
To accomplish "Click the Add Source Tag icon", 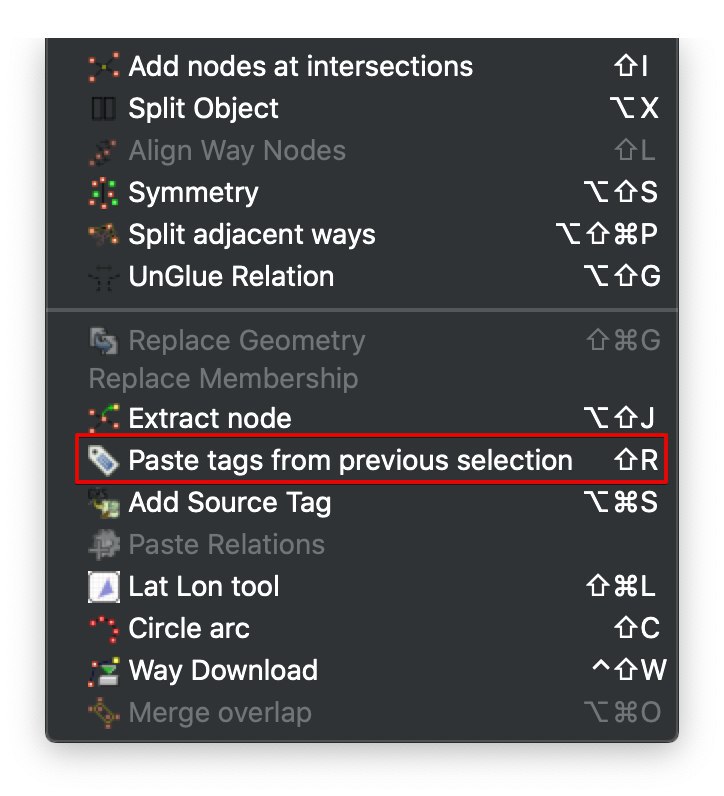I will click(104, 503).
